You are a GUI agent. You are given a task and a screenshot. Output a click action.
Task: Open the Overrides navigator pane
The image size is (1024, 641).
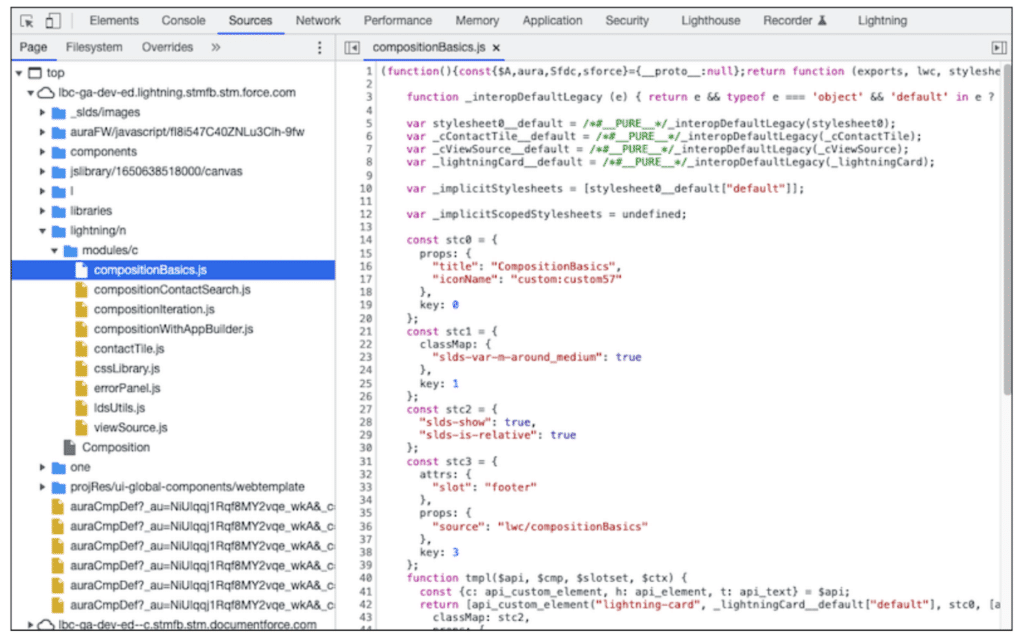tap(167, 47)
